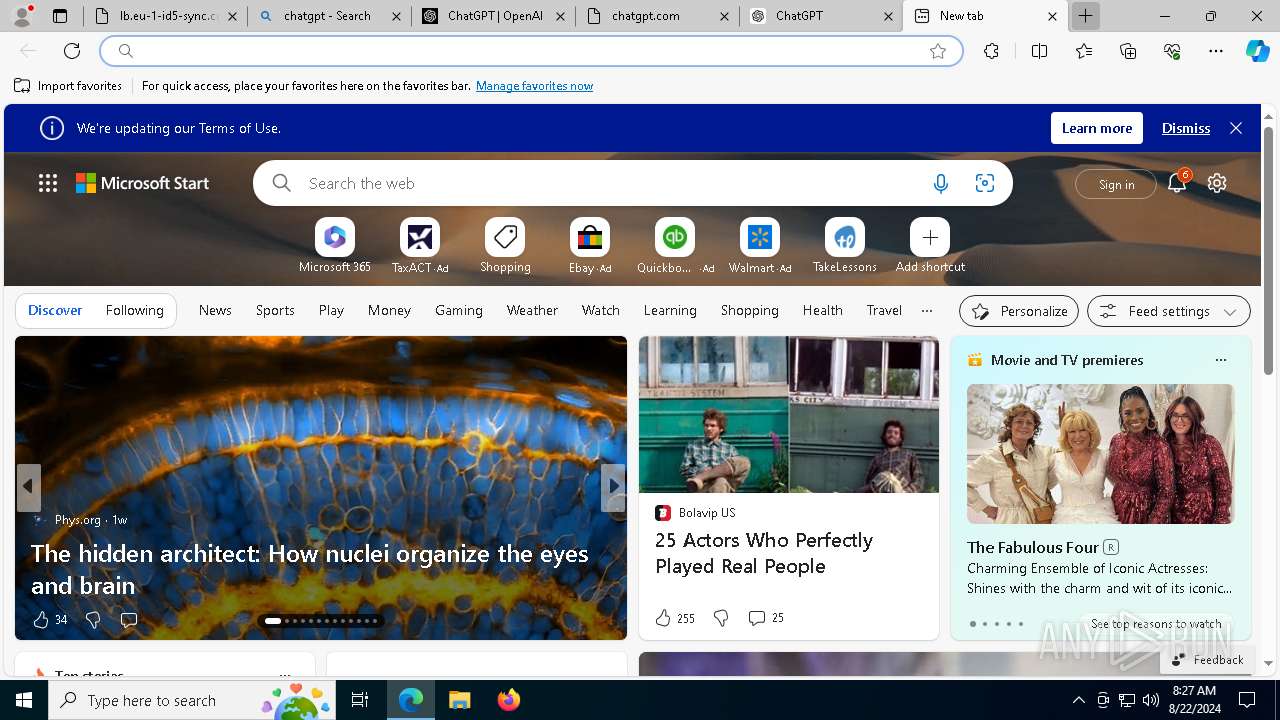The image size is (1280, 720).
Task: Expand the Feed settings dropdown
Action: point(1169,311)
